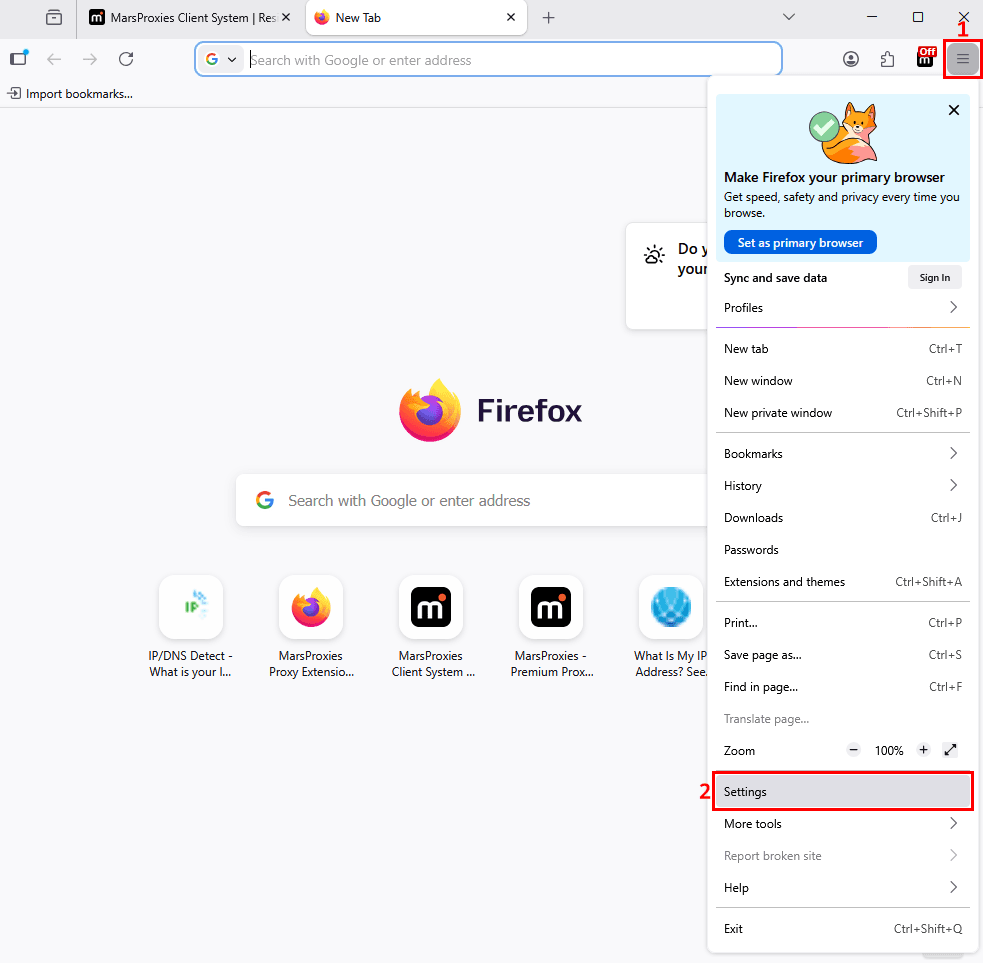Enter full screen via zoom row arrow icon
Screen dimensions: 983x963
(x=950, y=750)
